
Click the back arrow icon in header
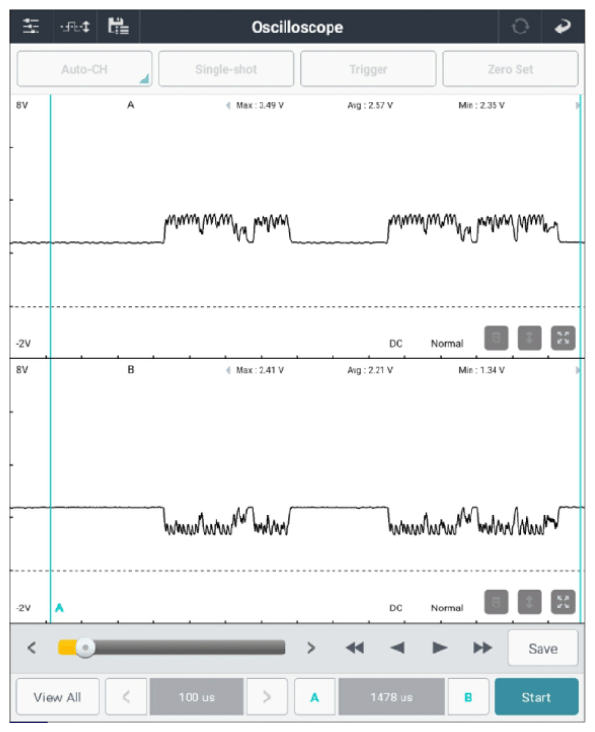click(563, 27)
